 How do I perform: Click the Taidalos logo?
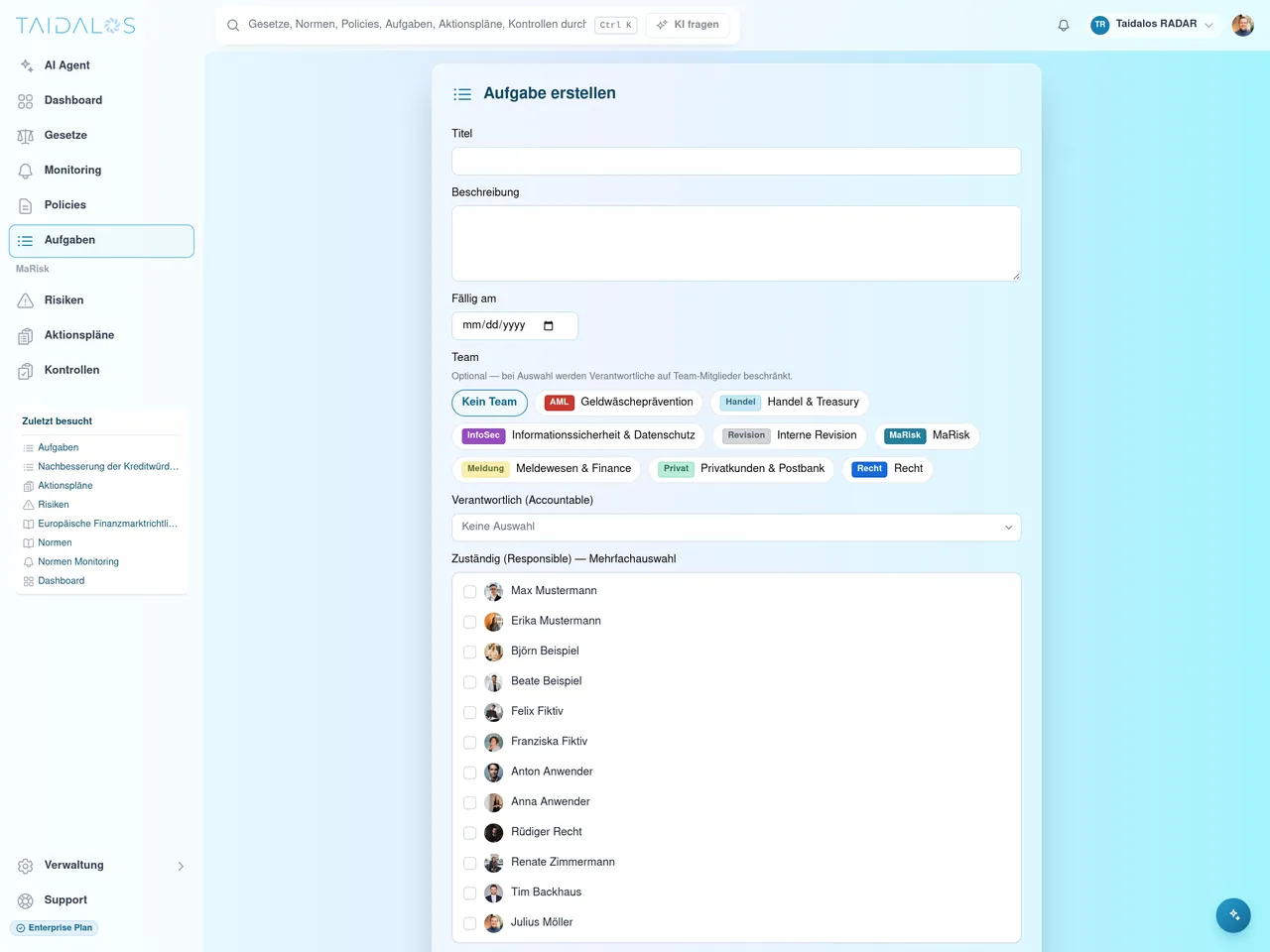75,26
